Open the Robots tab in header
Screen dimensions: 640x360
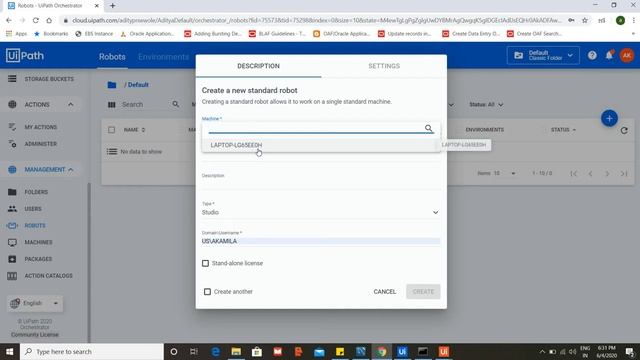[112, 57]
